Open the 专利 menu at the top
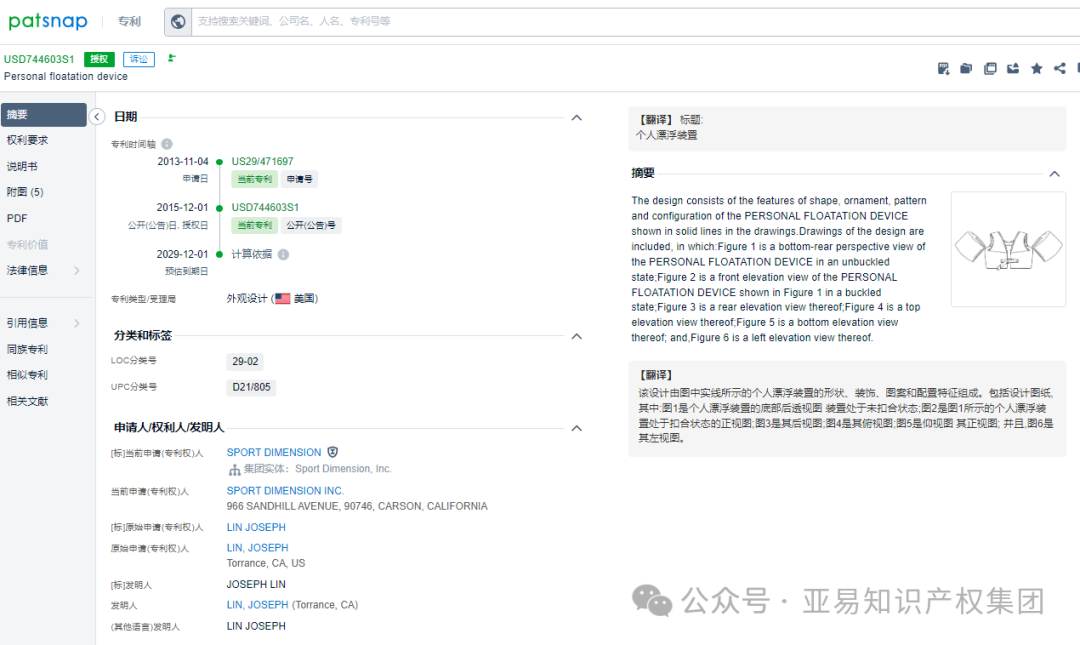The height and width of the screenshot is (645, 1080). pyautogui.click(x=129, y=21)
